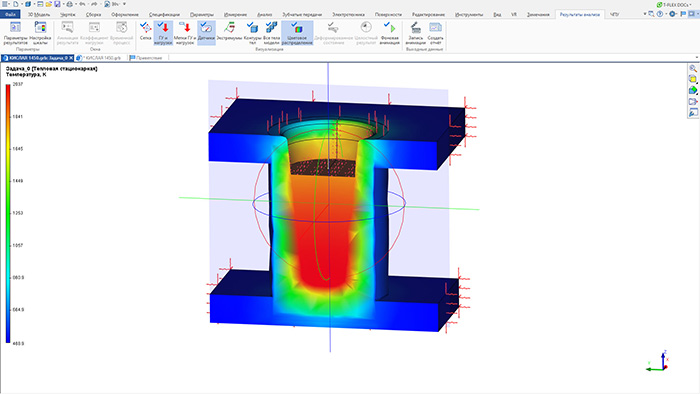Screen dimensions: 700x394
Task: Toggle Сетка mesh display
Action: coord(146,33)
